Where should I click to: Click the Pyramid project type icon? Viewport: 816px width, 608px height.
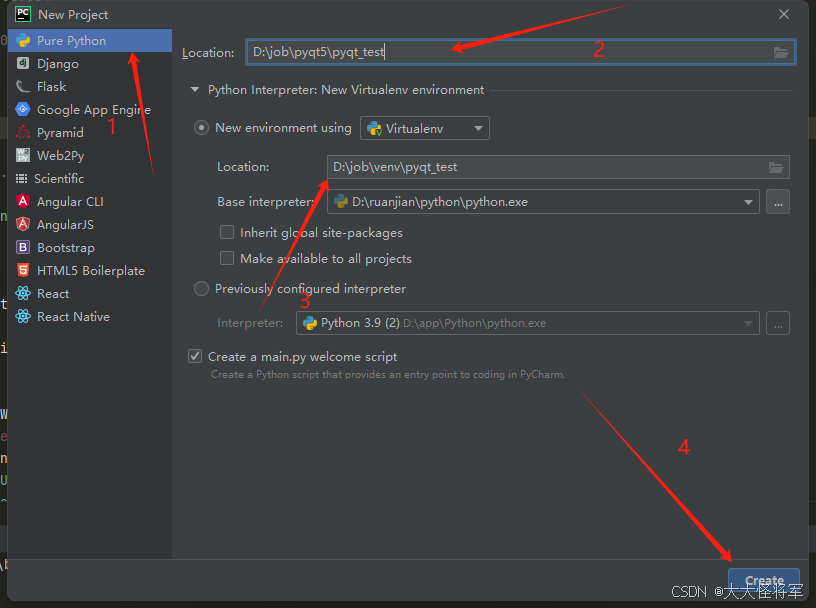click(x=23, y=132)
